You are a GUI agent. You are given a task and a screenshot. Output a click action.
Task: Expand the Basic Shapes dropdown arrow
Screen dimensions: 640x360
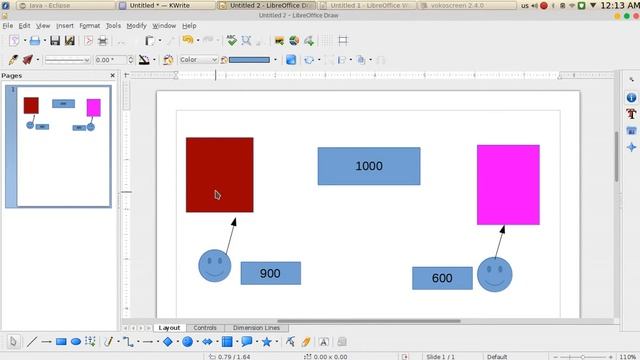(178, 342)
